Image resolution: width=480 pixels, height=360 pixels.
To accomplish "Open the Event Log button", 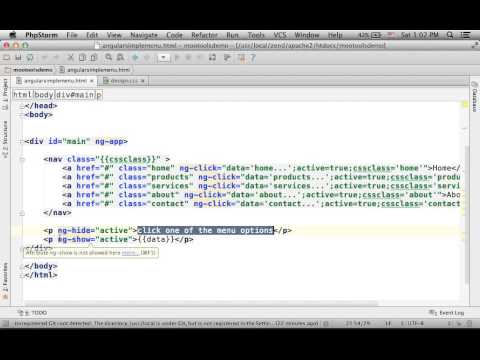I will point(447,313).
